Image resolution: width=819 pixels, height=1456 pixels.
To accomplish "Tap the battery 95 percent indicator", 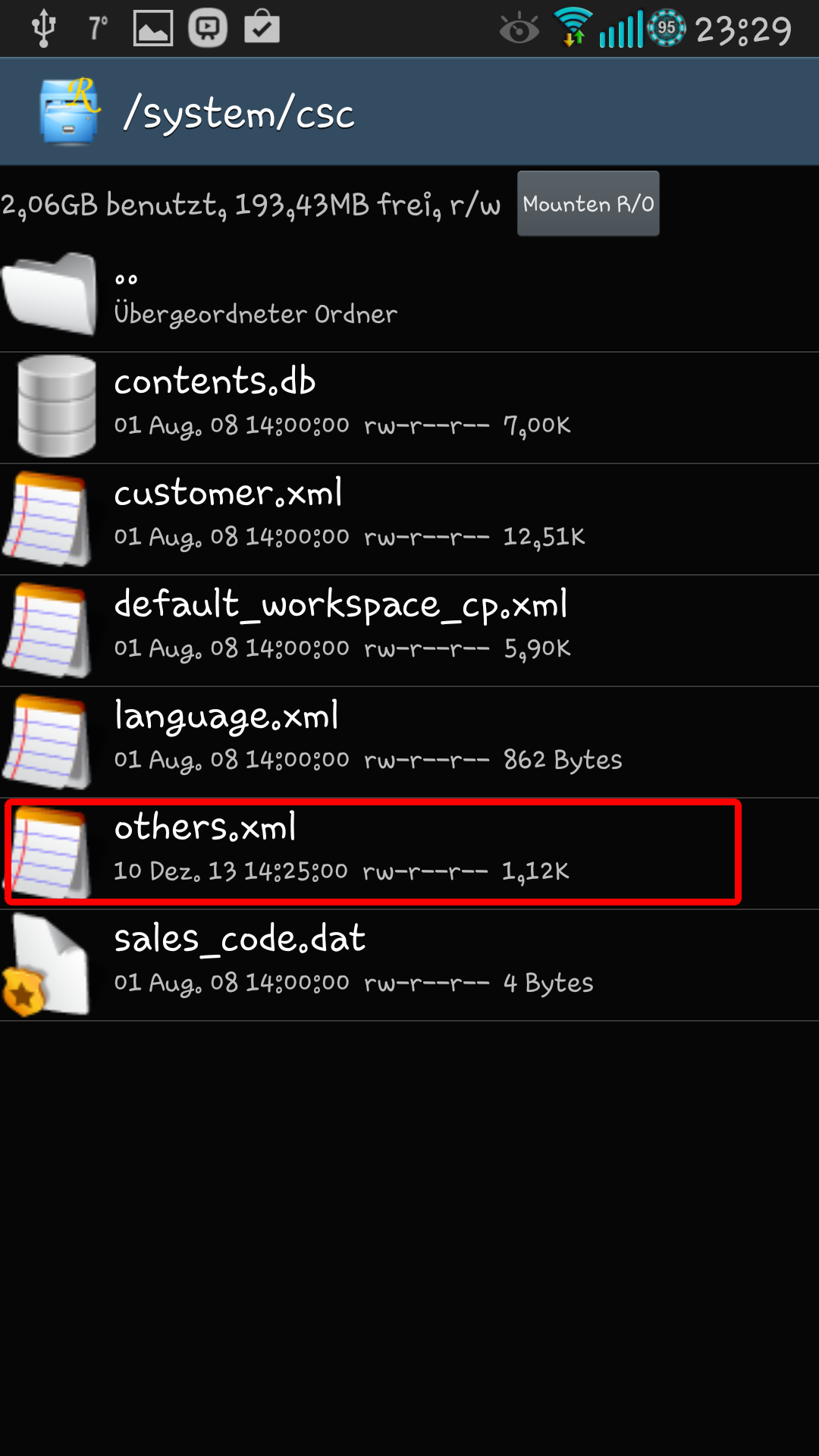I will [x=667, y=28].
